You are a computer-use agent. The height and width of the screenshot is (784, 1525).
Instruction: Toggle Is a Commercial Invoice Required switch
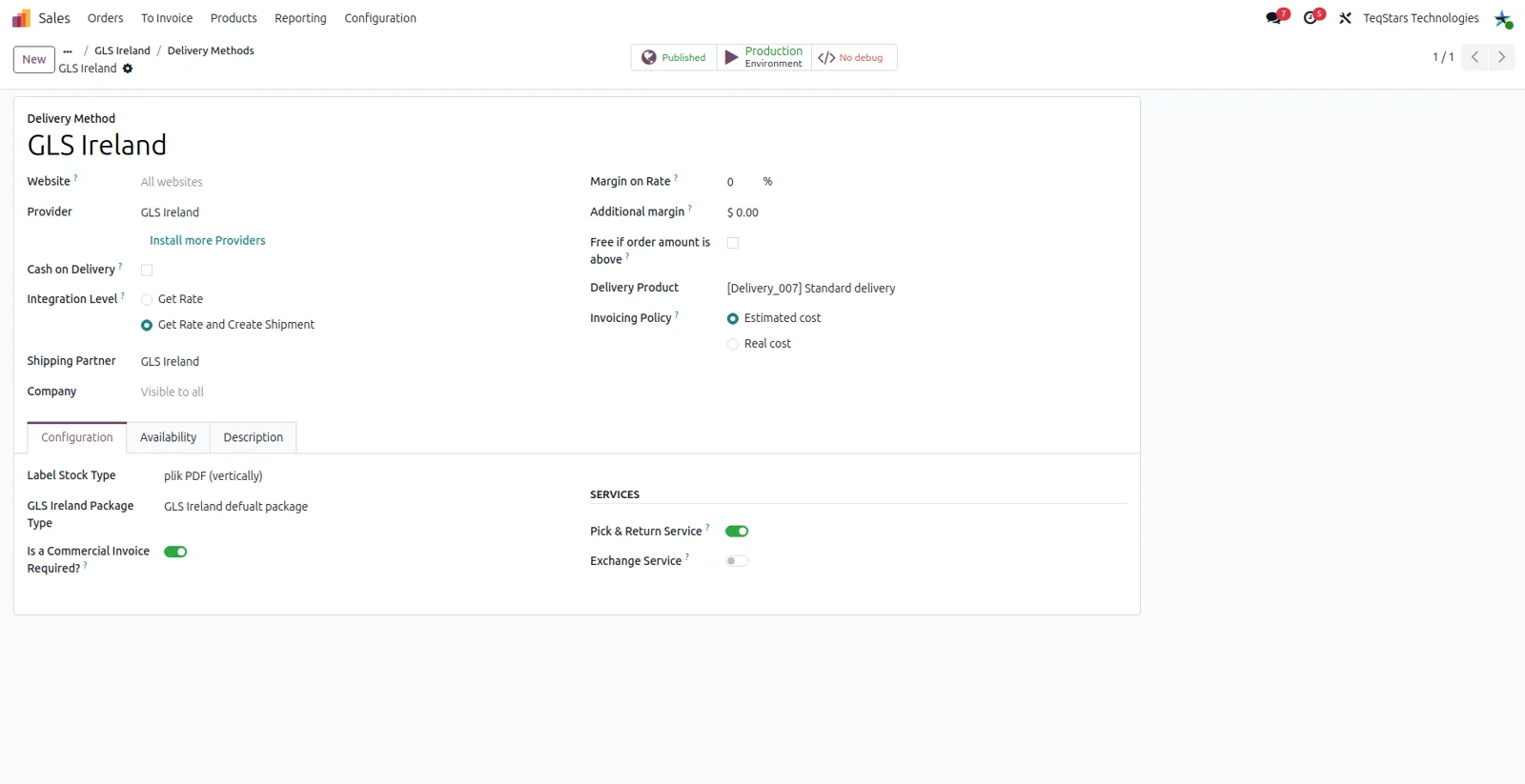[175, 553]
